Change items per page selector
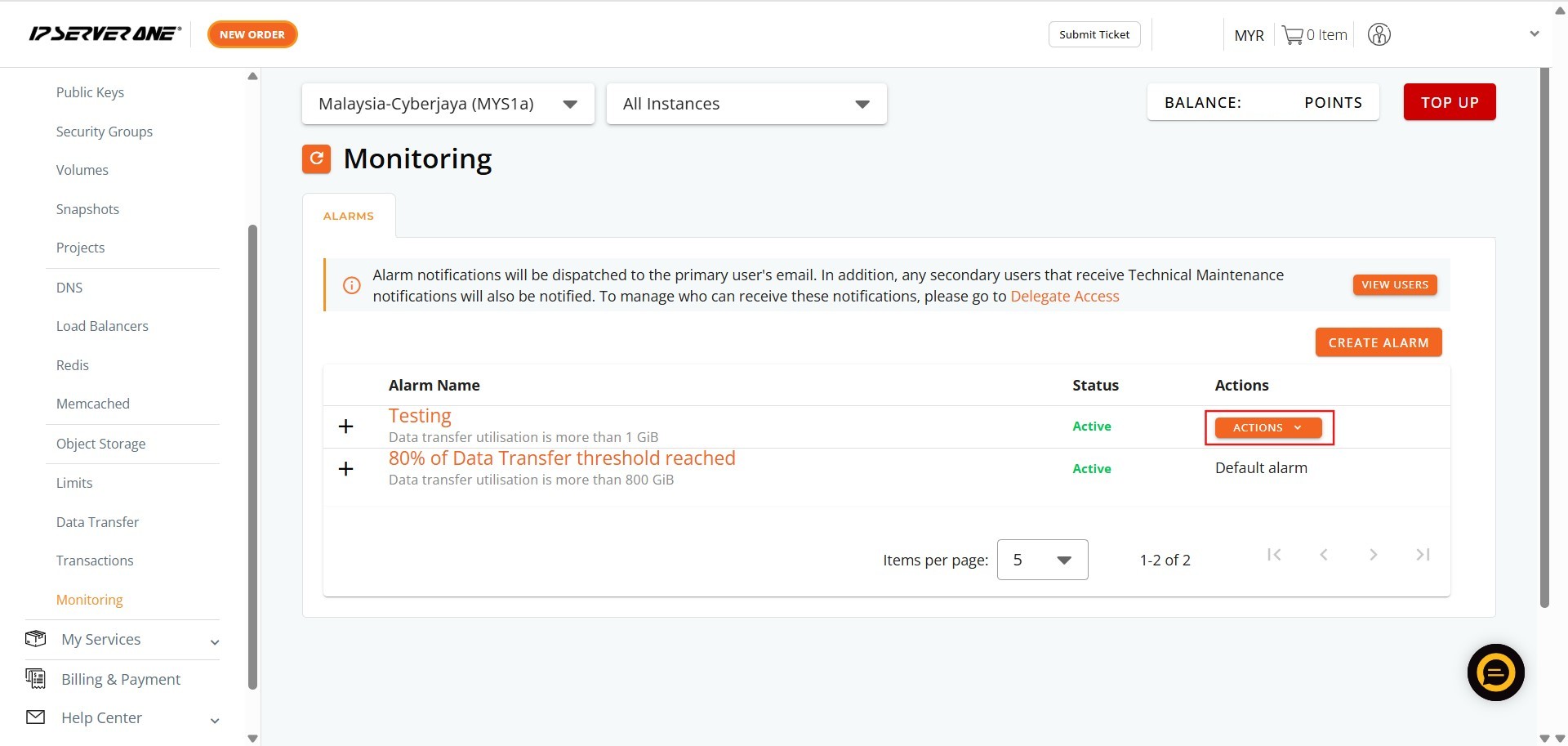This screenshot has height=746, width=1568. coord(1042,560)
